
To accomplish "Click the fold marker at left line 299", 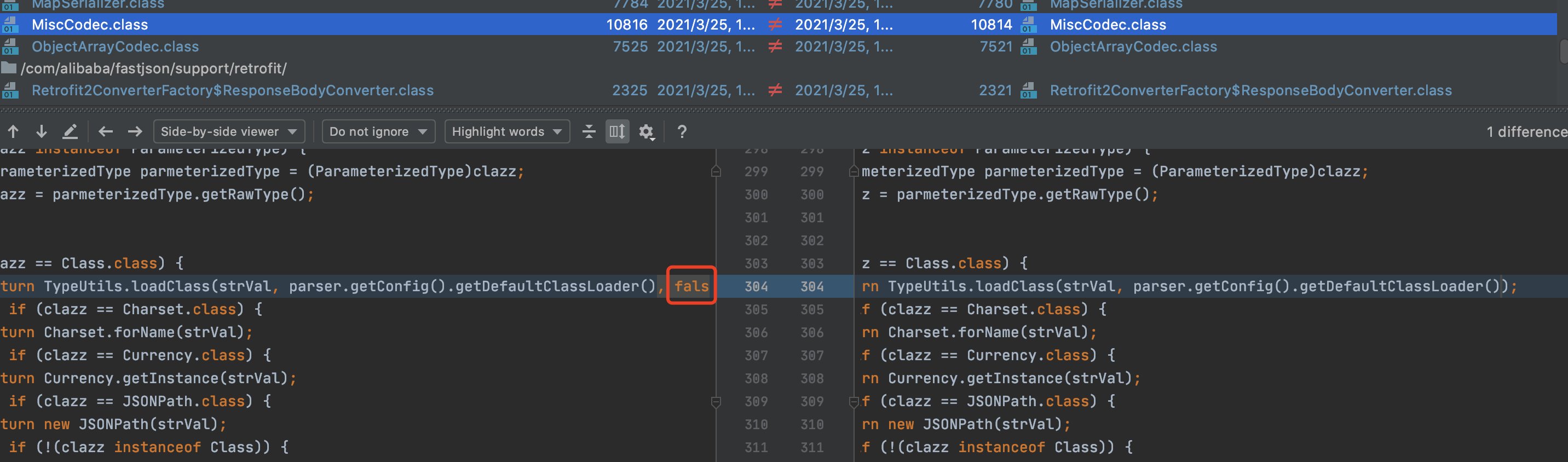I will pyautogui.click(x=716, y=172).
